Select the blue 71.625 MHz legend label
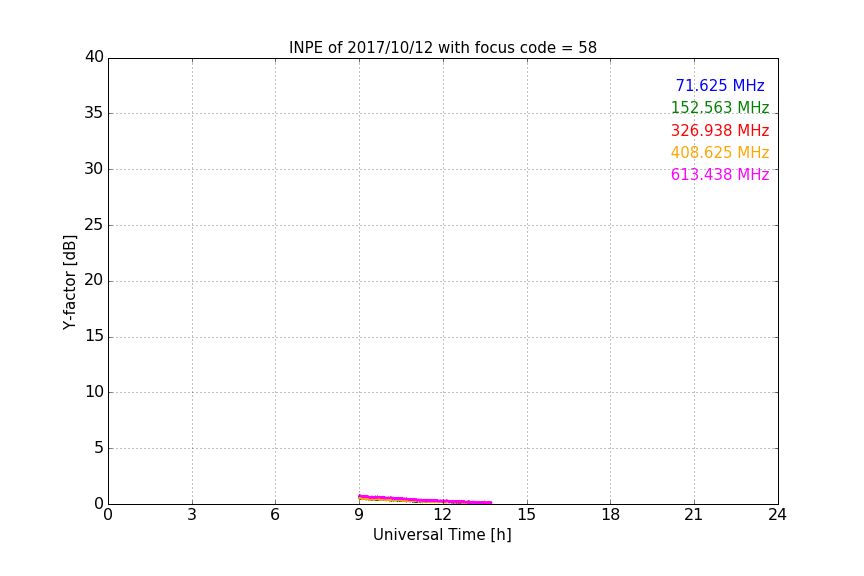Viewport: 864px width, 576px height. (720, 86)
